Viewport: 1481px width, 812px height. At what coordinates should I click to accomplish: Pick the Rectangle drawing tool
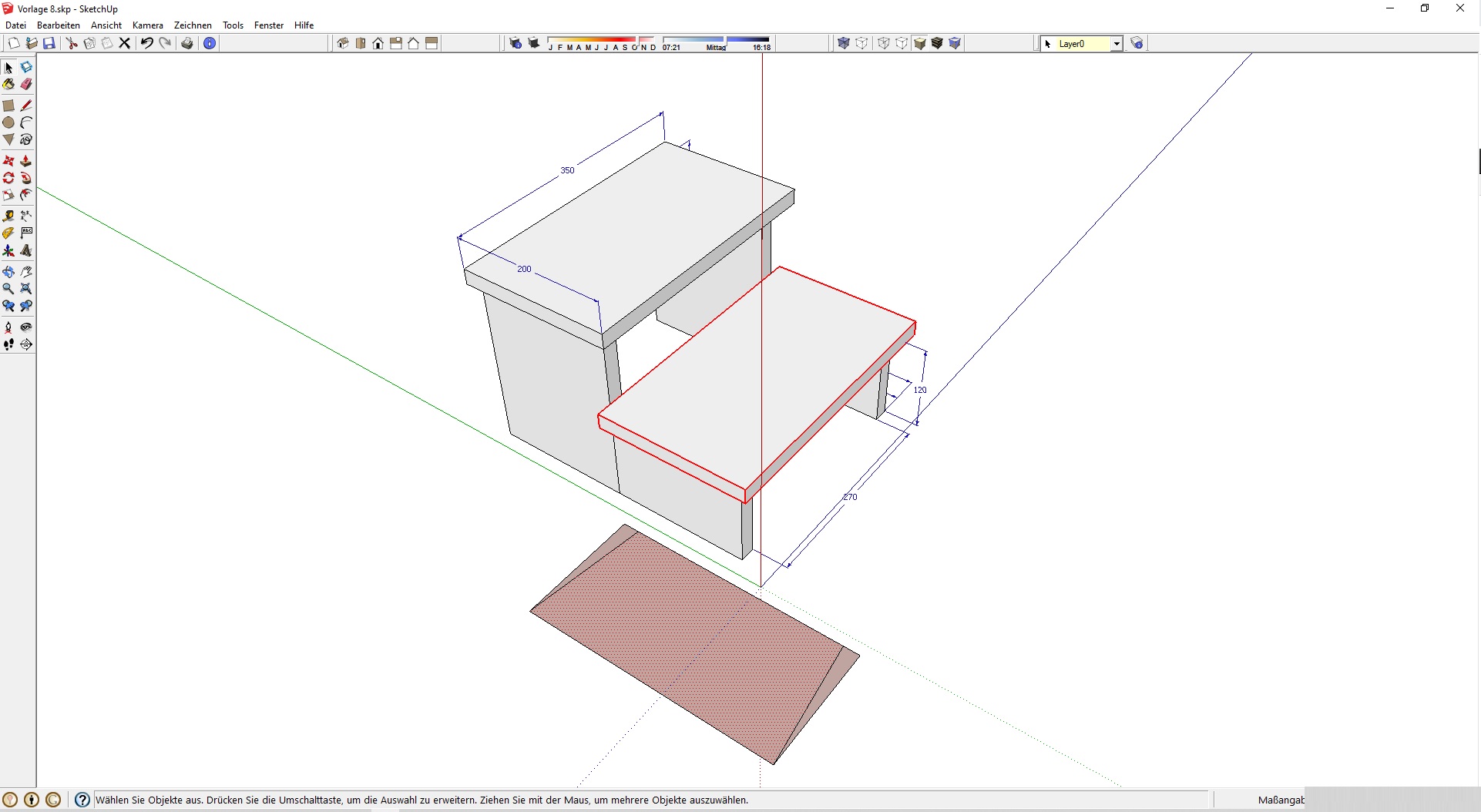tap(8, 106)
